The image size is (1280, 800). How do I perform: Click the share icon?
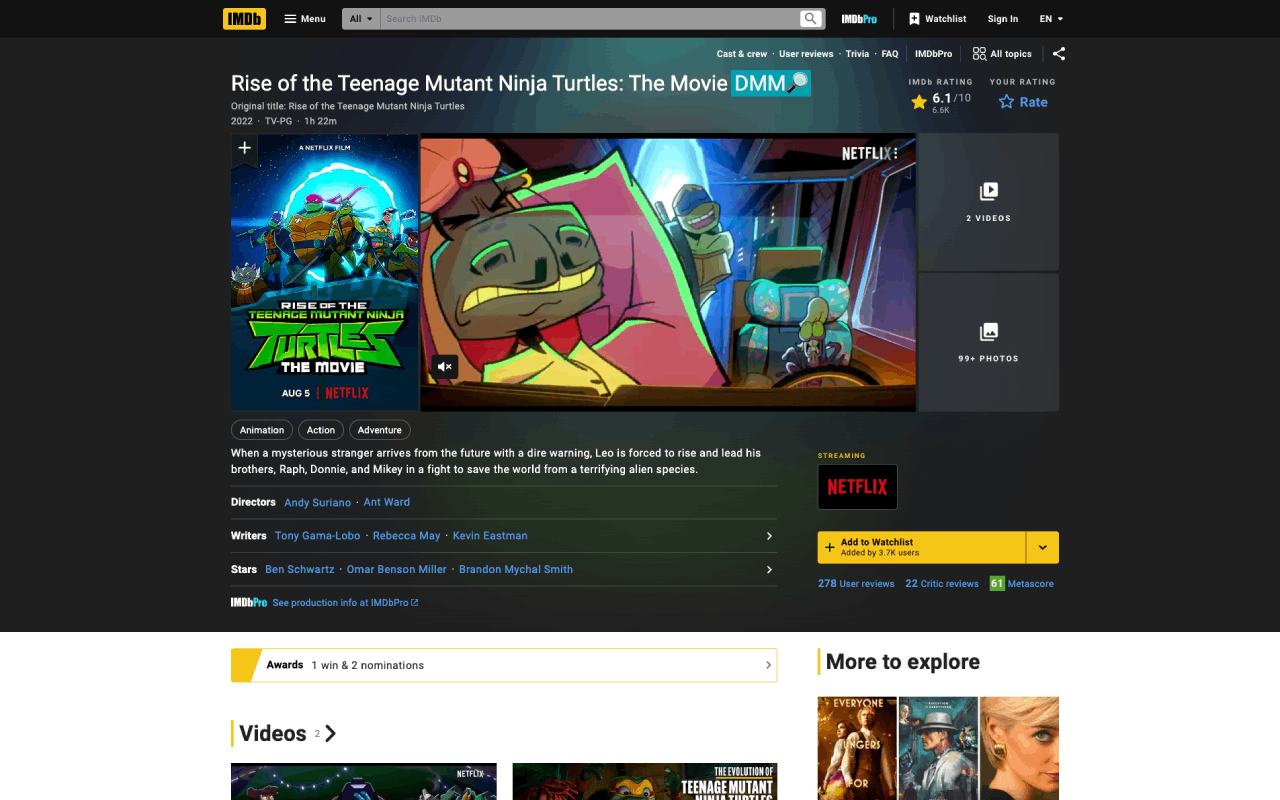click(x=1059, y=54)
